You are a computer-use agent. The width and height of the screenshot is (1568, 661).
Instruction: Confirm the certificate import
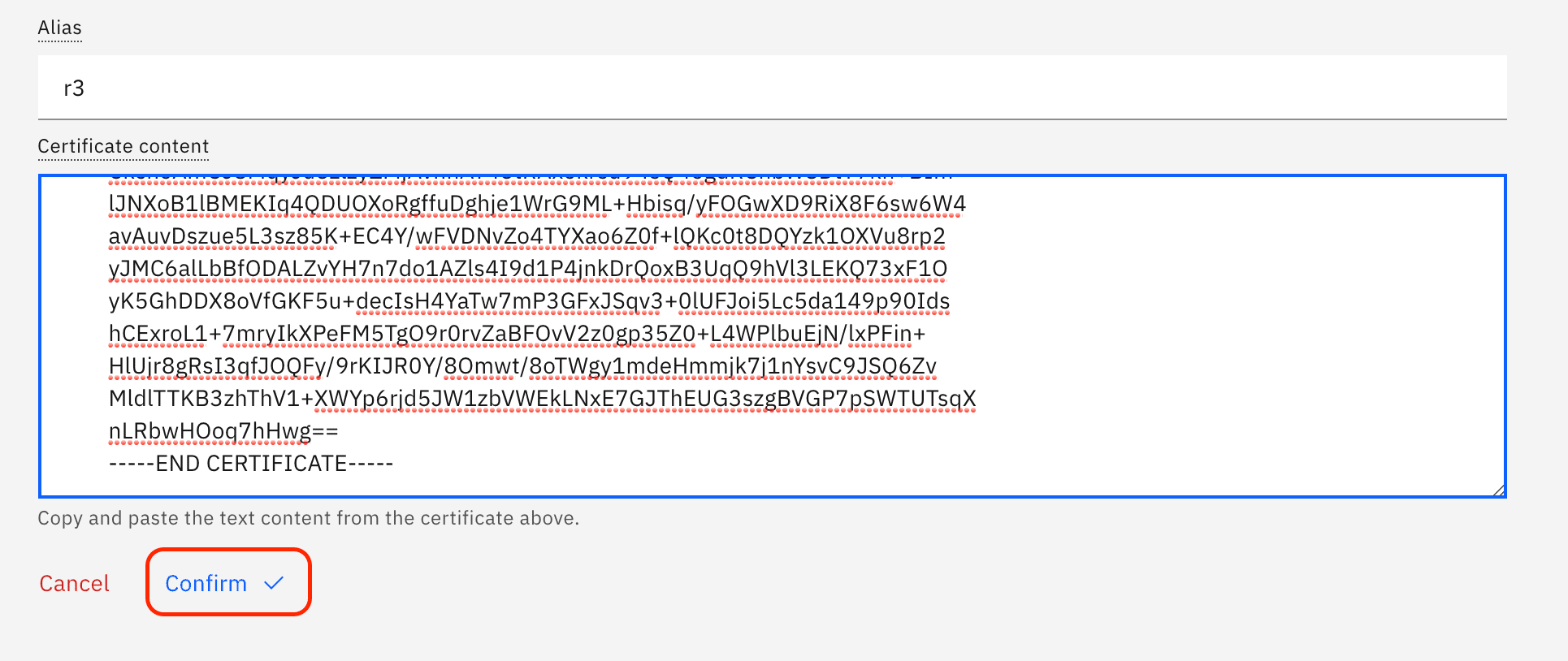point(227,582)
